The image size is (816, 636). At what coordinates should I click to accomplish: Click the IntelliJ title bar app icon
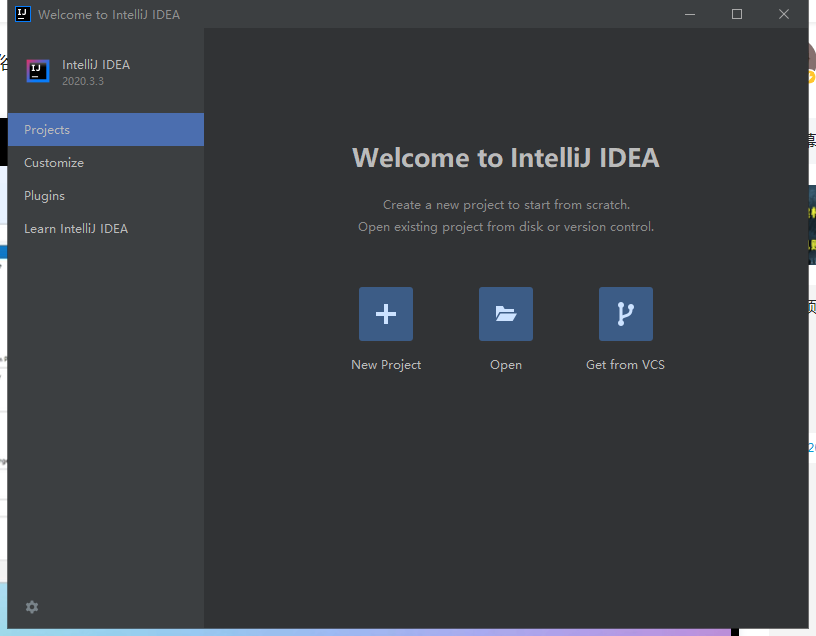point(23,14)
